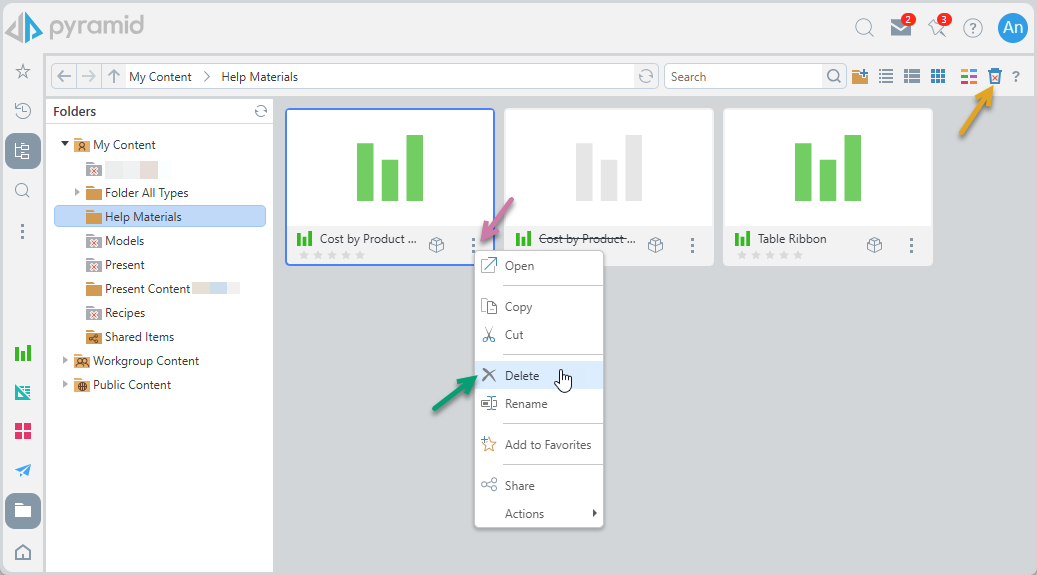Switch to thumbnail grid view

click(938, 77)
